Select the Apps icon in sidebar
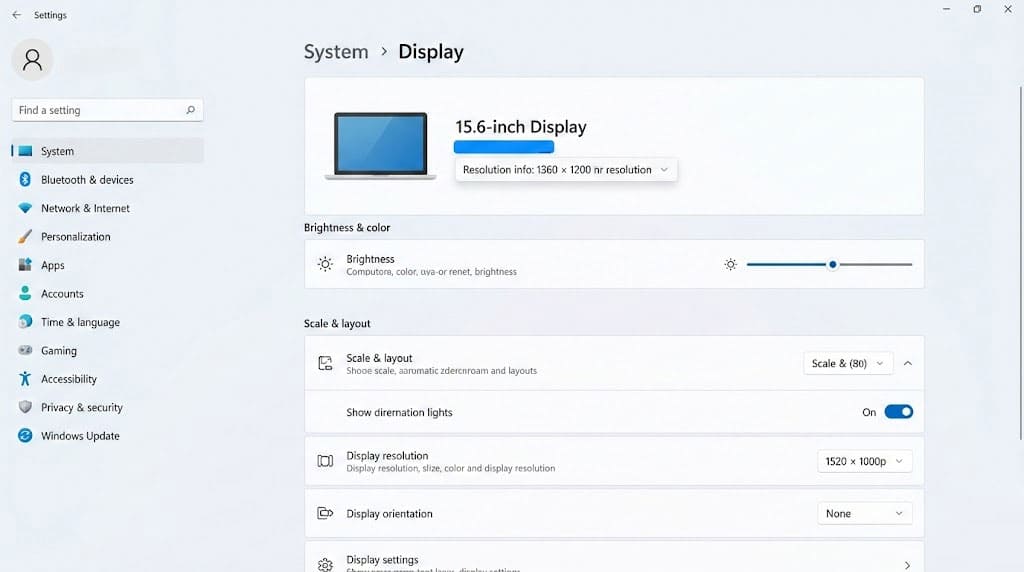 coord(25,265)
